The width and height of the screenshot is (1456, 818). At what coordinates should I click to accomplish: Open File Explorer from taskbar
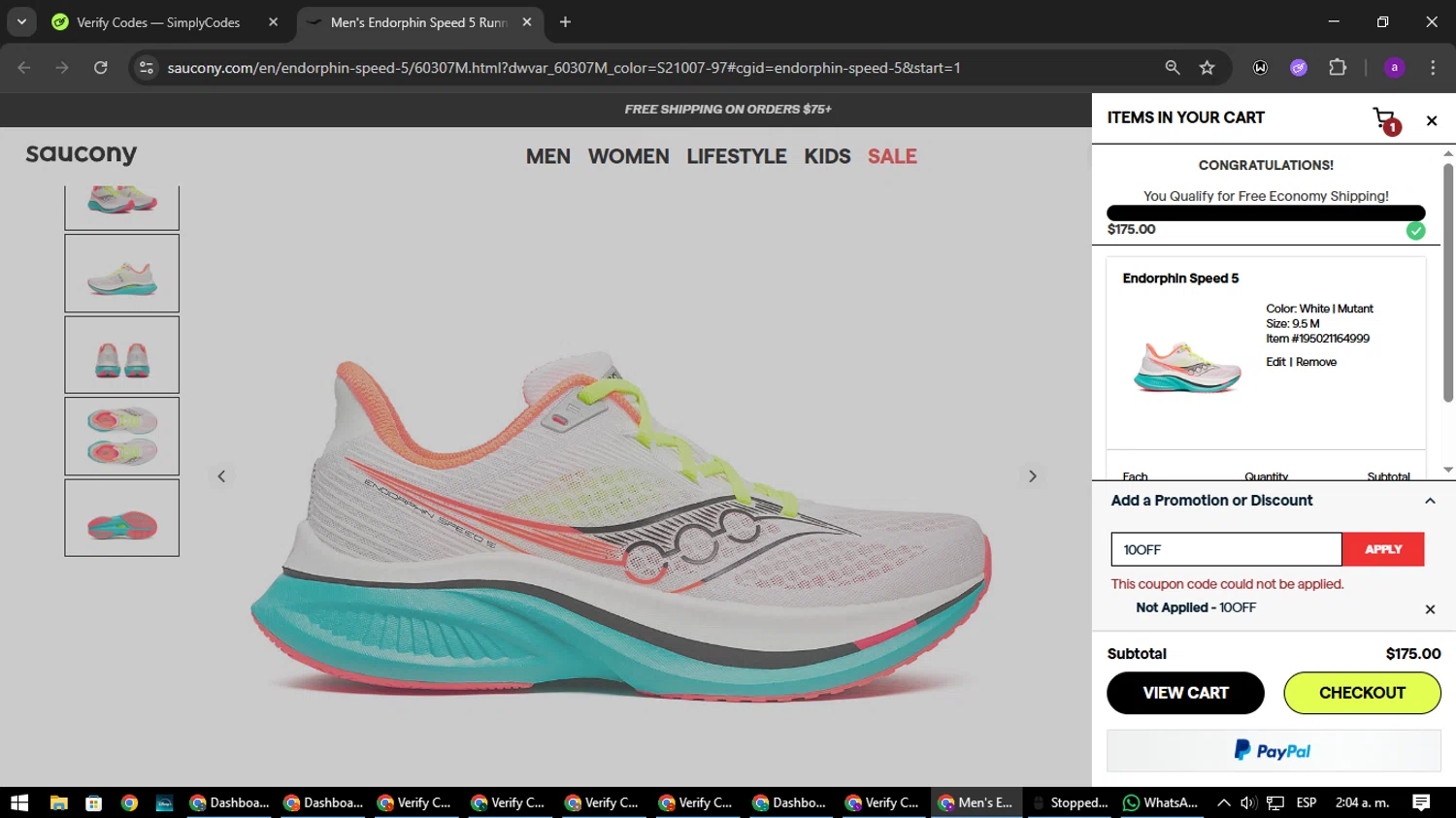click(58, 802)
